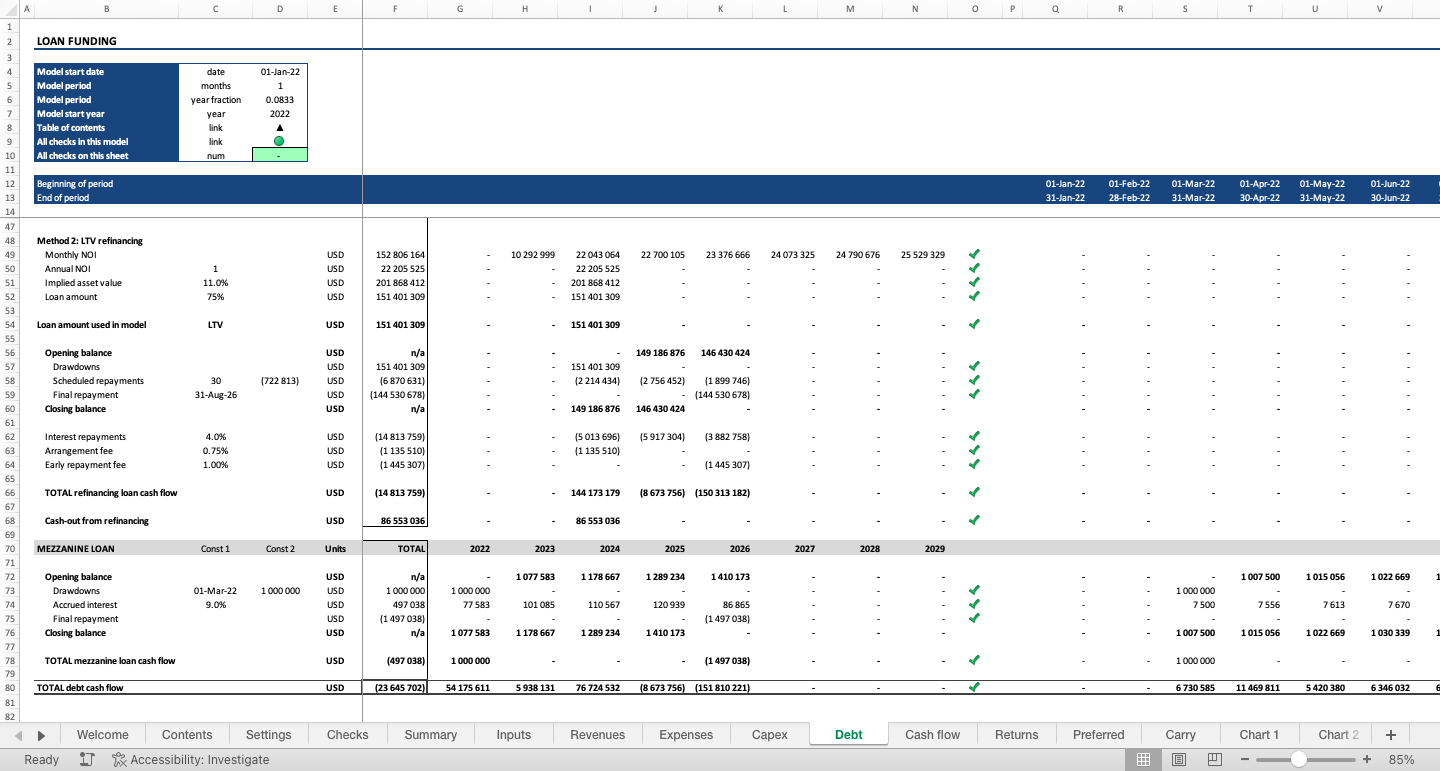
Task: Open the Summary sheet tab
Action: pyautogui.click(x=431, y=734)
